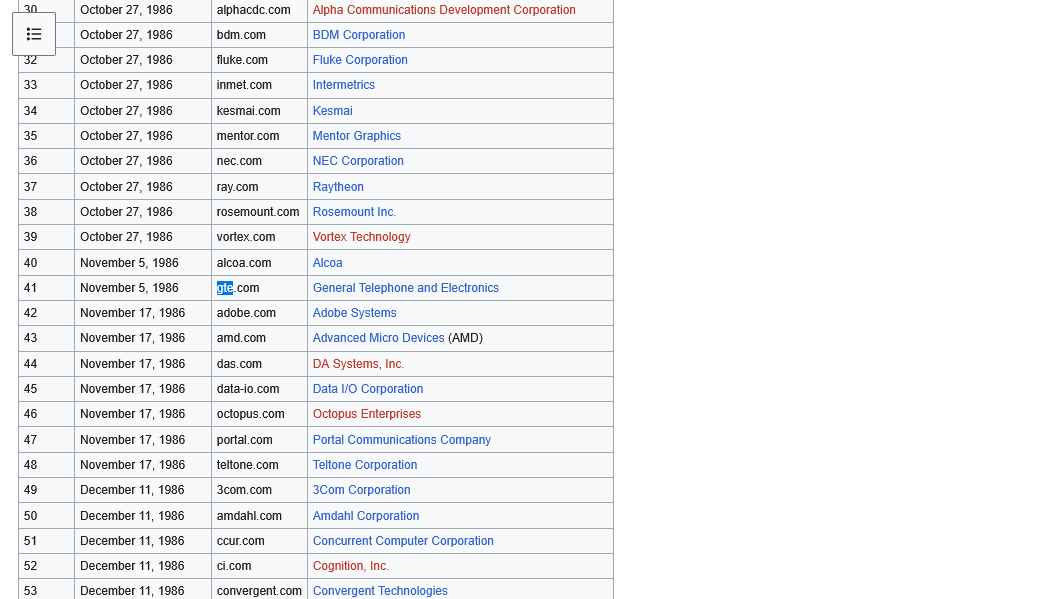Select the nec.com domain text

coord(239,161)
